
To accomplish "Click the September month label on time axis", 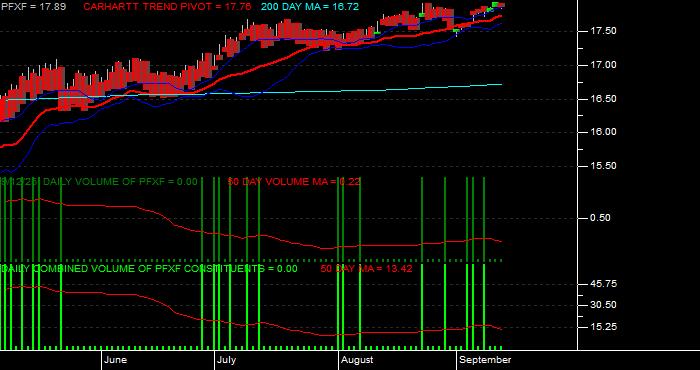I will [x=485, y=360].
